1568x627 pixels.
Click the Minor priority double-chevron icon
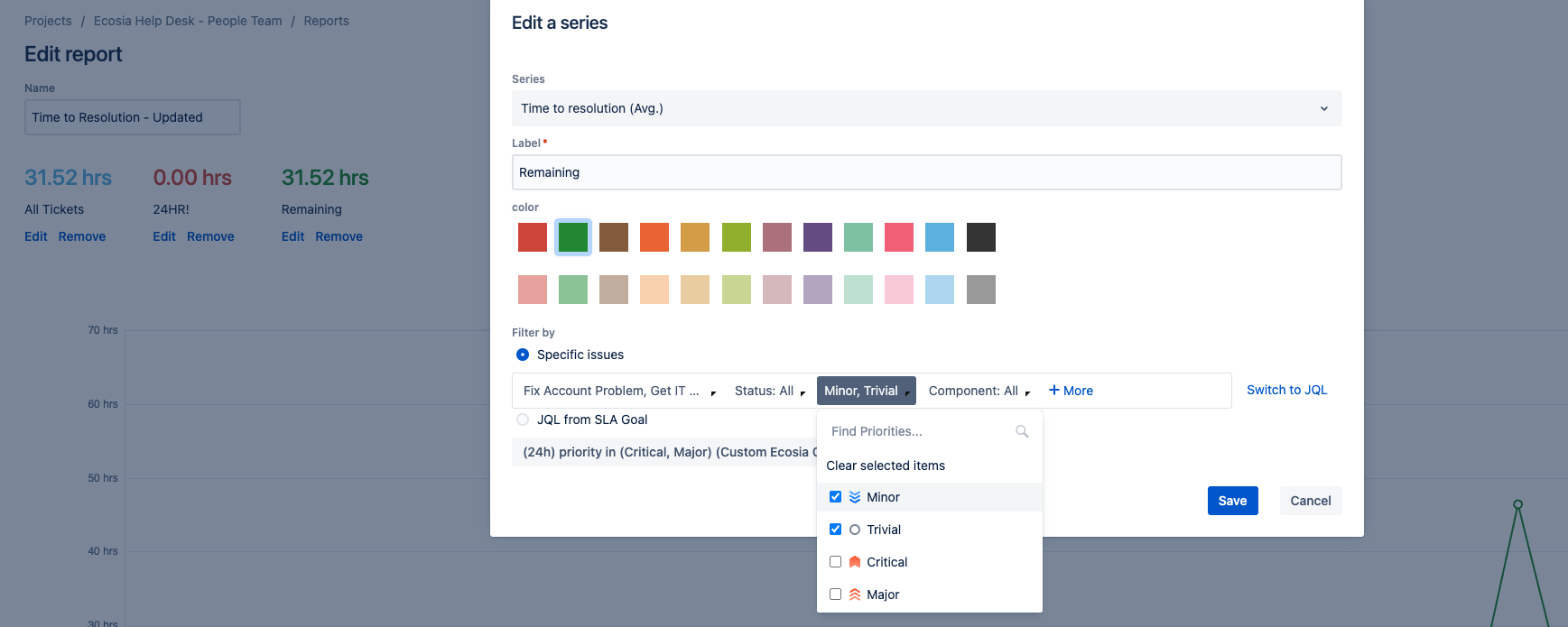(x=855, y=497)
